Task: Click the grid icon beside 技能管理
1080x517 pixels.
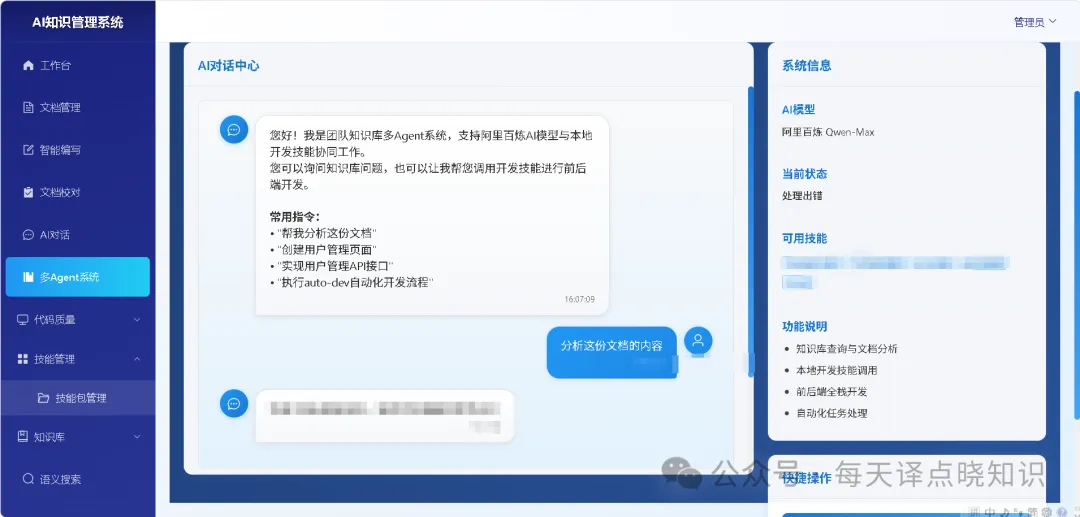Action: [x=22, y=359]
